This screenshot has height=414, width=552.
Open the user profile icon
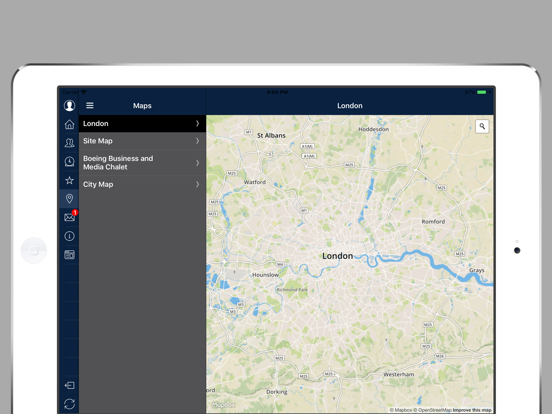[x=69, y=106]
